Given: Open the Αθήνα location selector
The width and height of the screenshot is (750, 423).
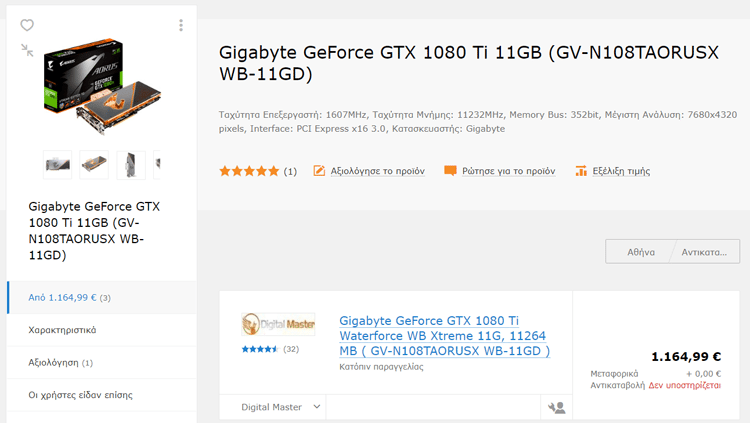Looking at the screenshot, I should click(x=640, y=252).
